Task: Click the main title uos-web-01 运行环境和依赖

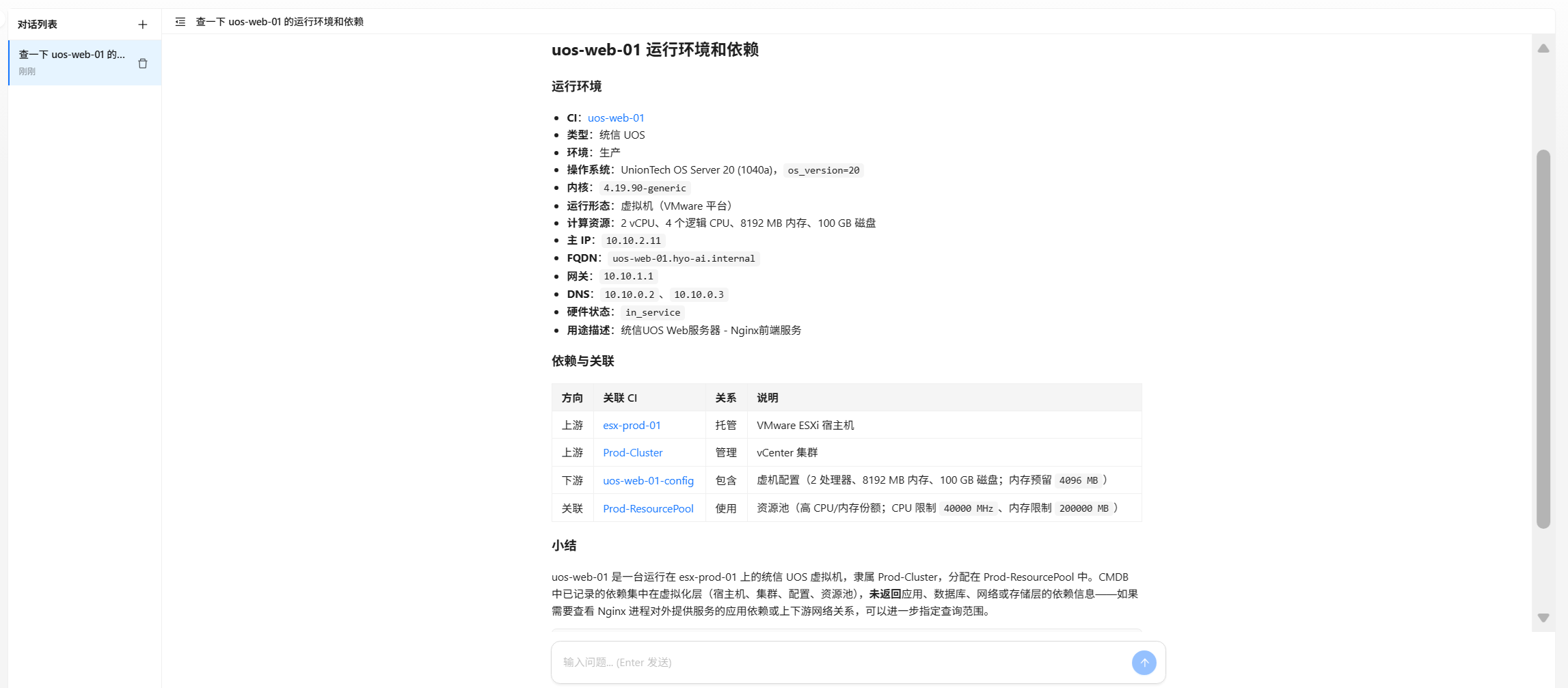Action: 655,50
